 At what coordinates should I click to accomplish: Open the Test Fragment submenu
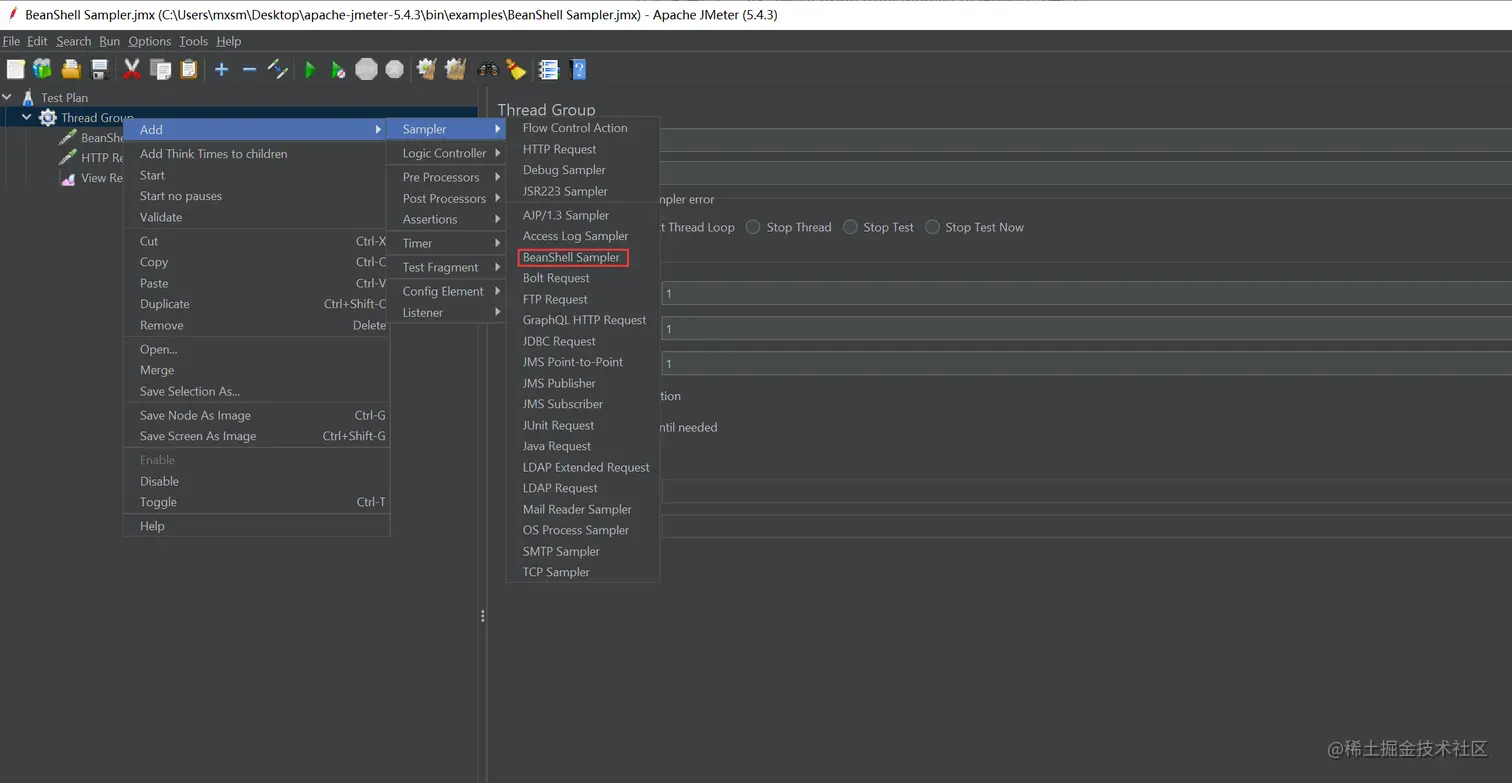click(445, 267)
